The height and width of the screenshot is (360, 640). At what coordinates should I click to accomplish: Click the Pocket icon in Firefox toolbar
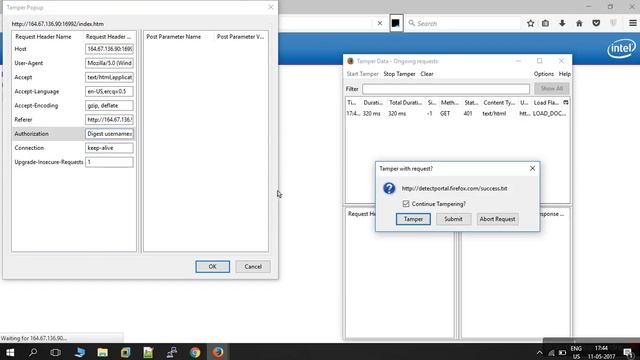596,23
